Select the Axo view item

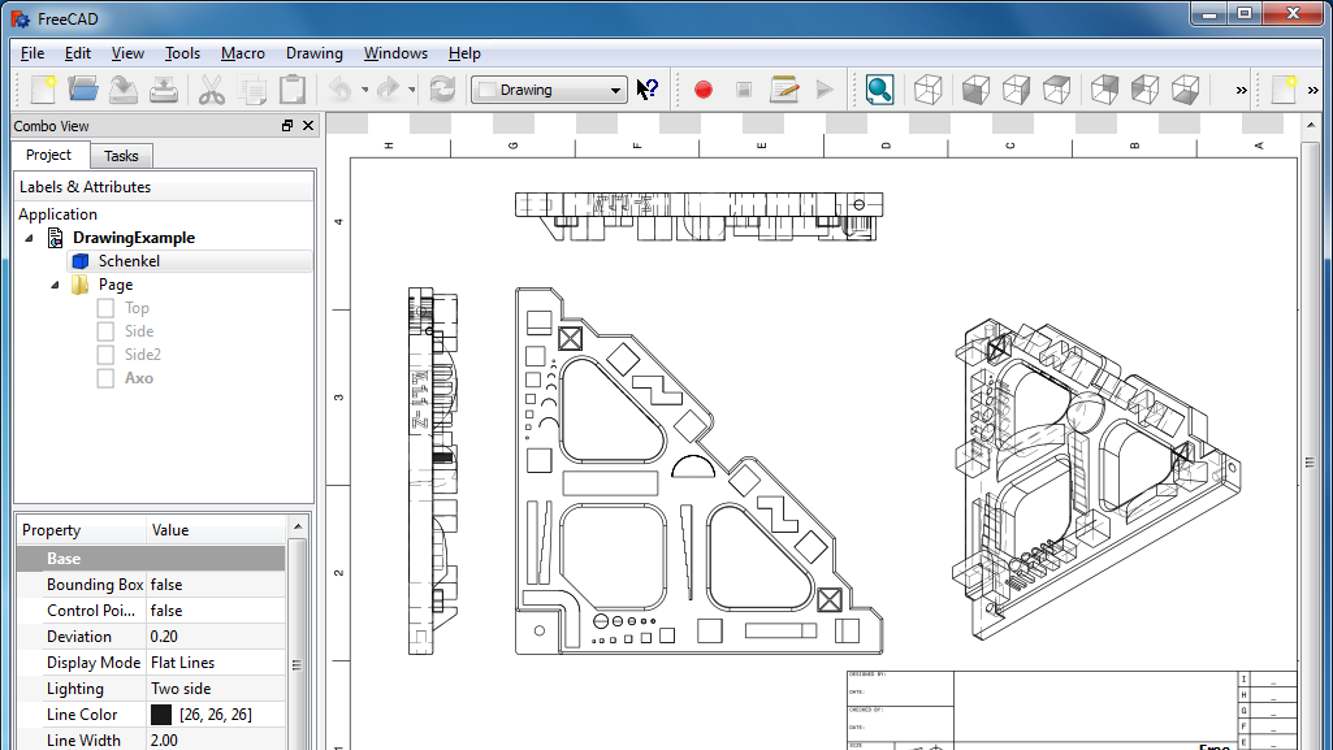click(140, 378)
